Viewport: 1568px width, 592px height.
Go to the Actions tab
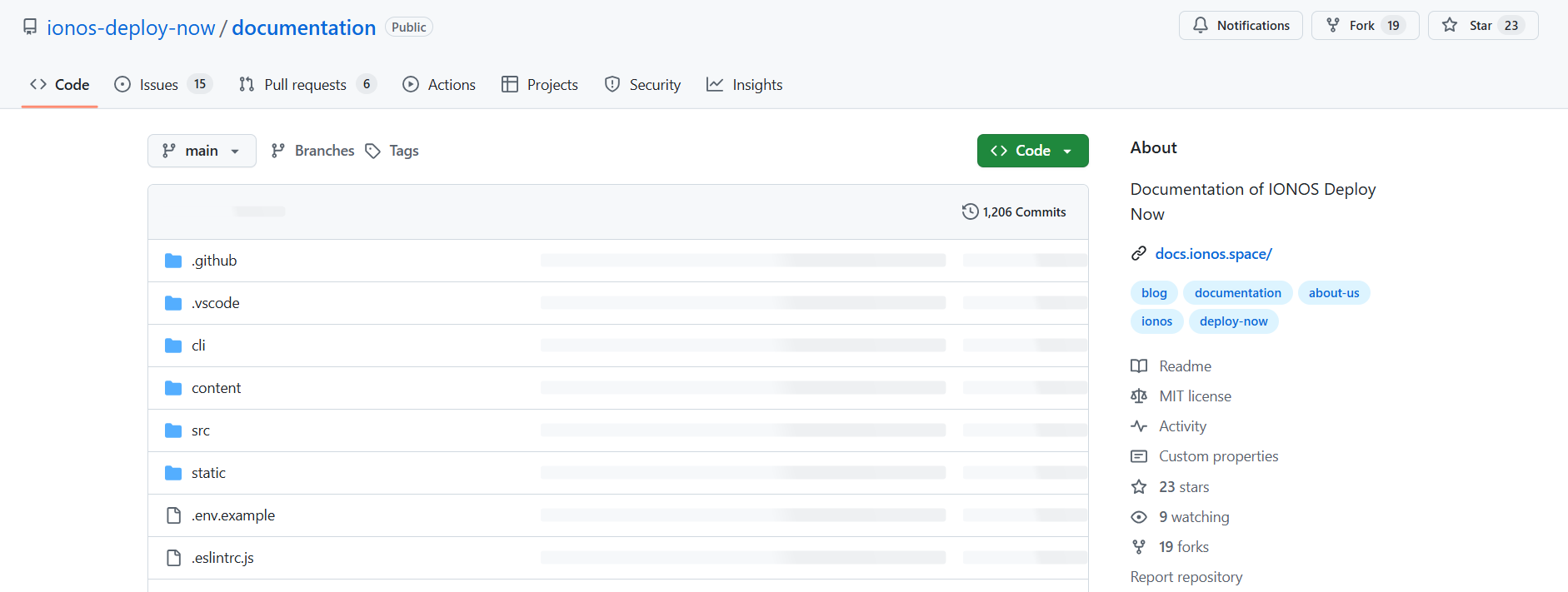pyautogui.click(x=439, y=85)
